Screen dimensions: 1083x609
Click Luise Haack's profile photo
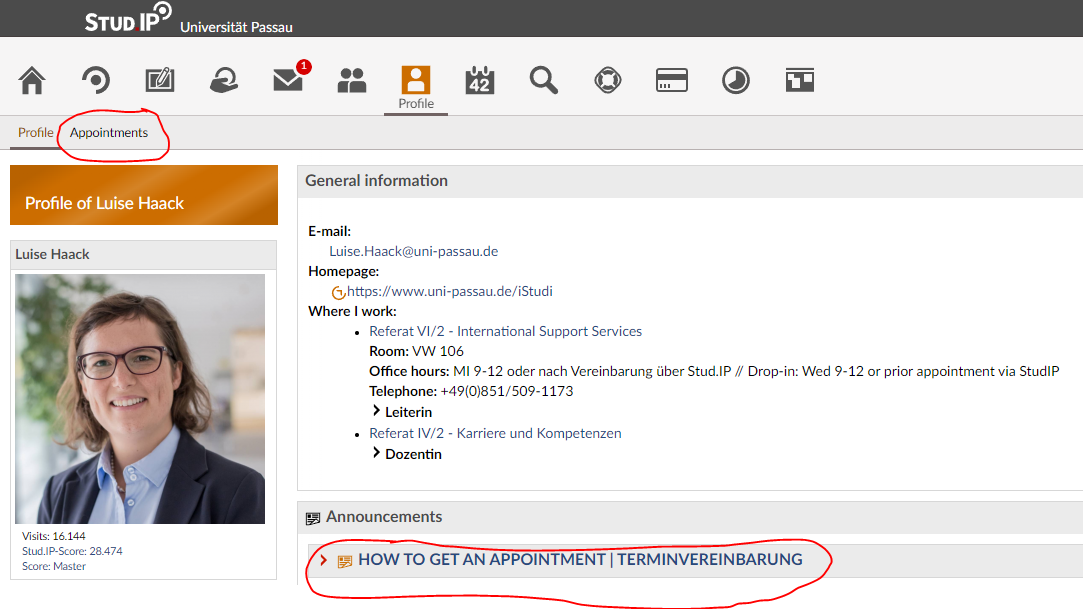140,399
